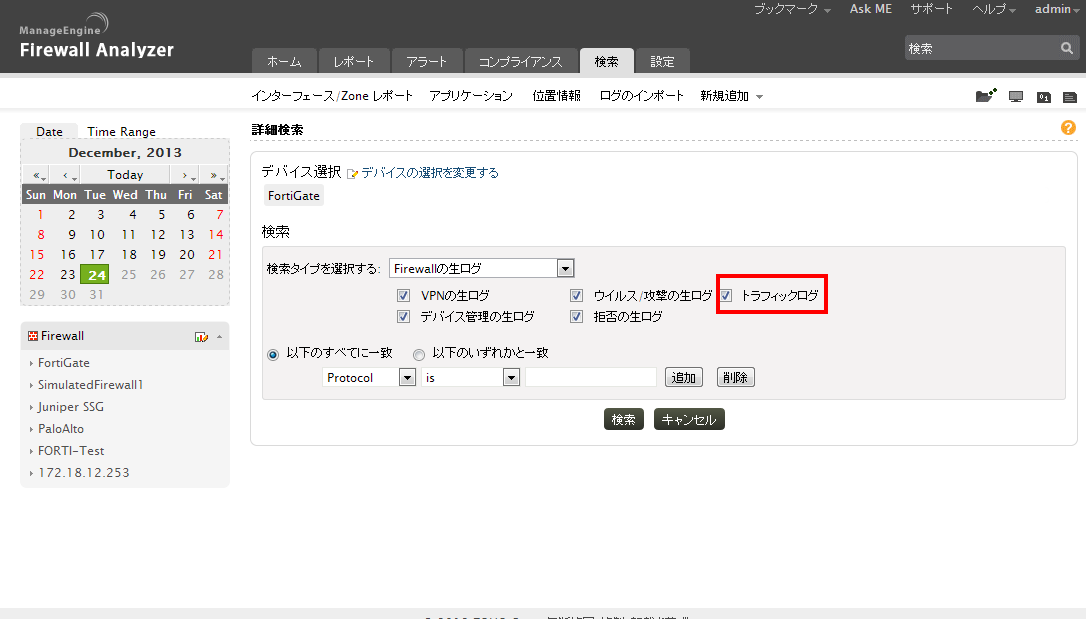This screenshot has width=1086, height=619.
Task: Click the Firewall panel chart icon
Action: (x=201, y=337)
